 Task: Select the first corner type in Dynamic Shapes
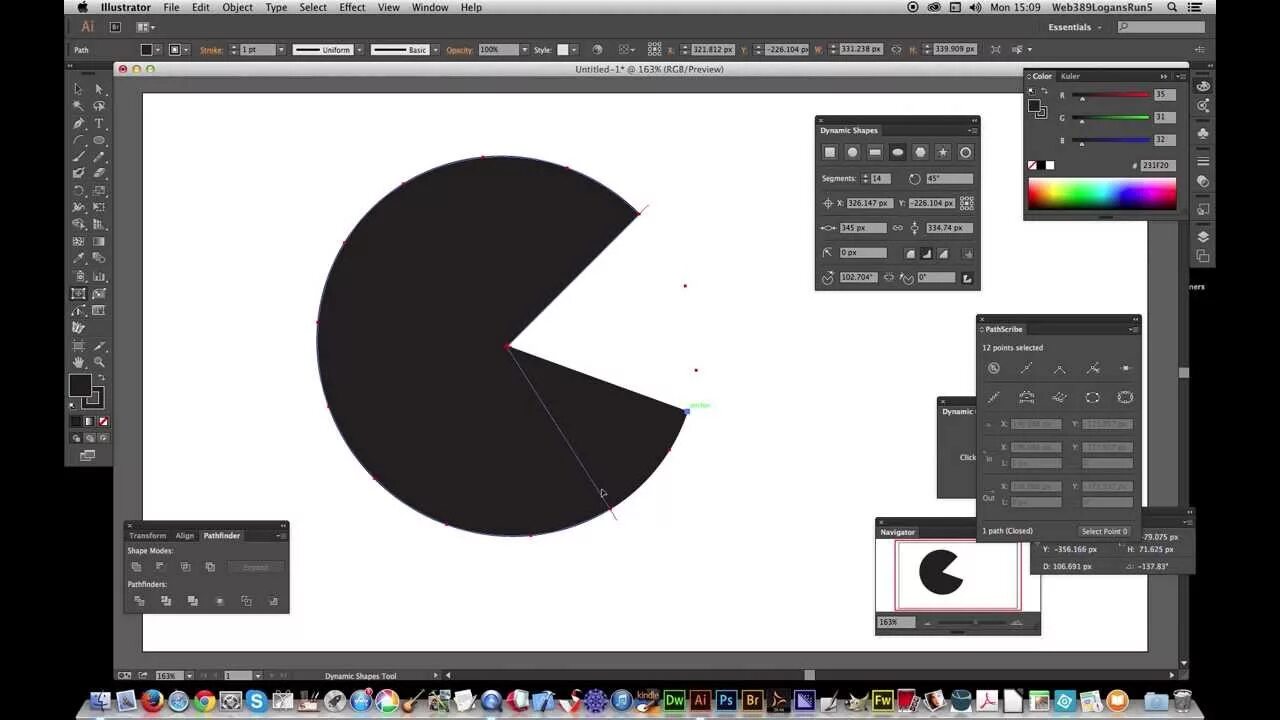(909, 254)
